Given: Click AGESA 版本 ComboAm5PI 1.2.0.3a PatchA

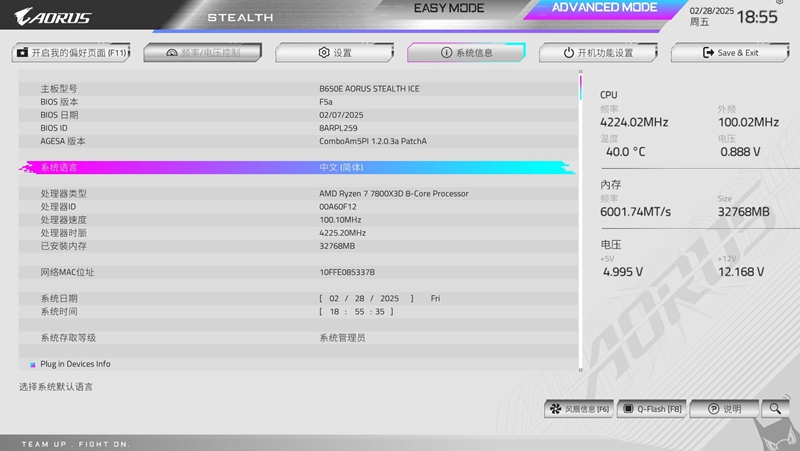Looking at the screenshot, I should 373,141.
